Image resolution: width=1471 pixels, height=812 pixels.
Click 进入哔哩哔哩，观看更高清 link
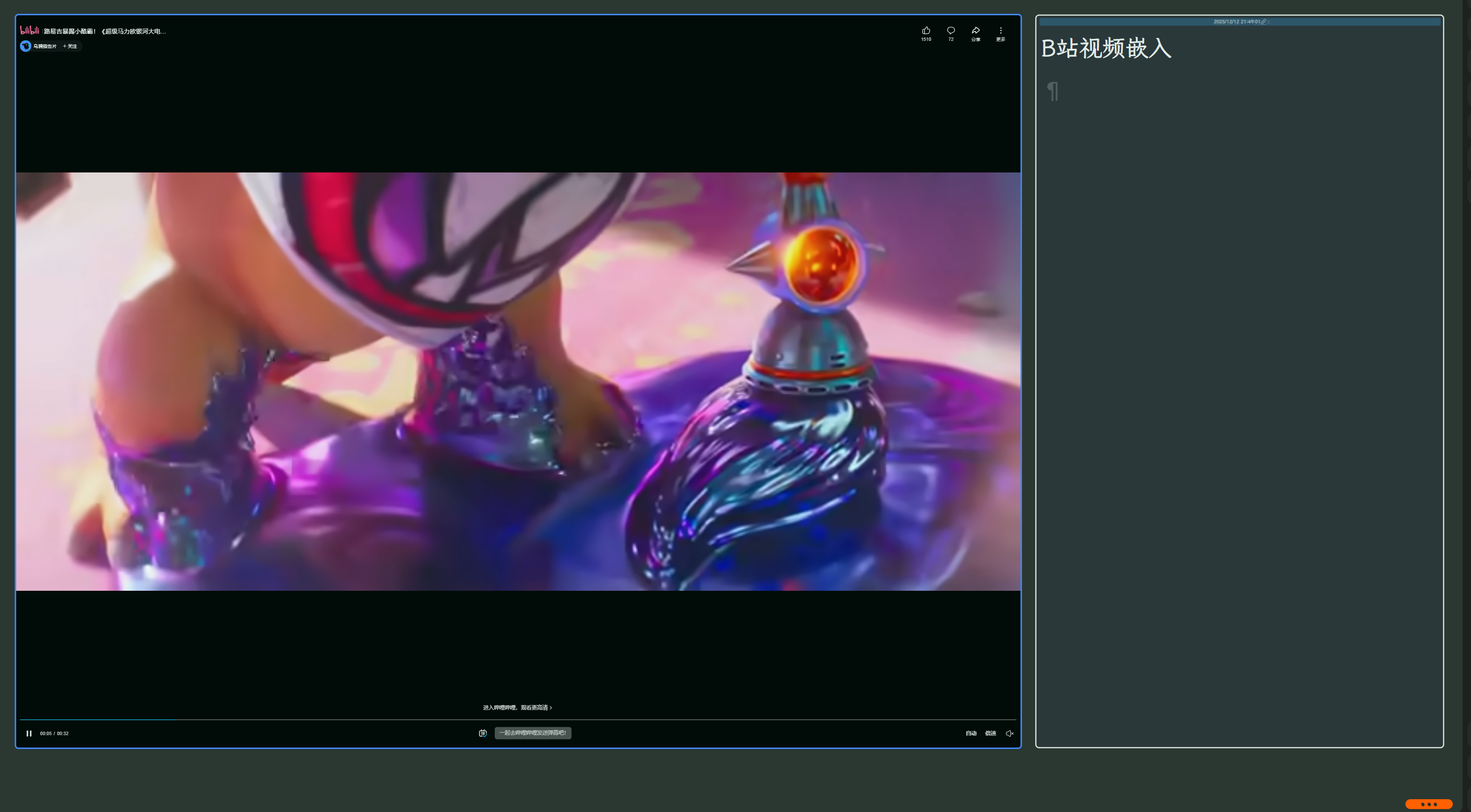[x=517, y=708]
